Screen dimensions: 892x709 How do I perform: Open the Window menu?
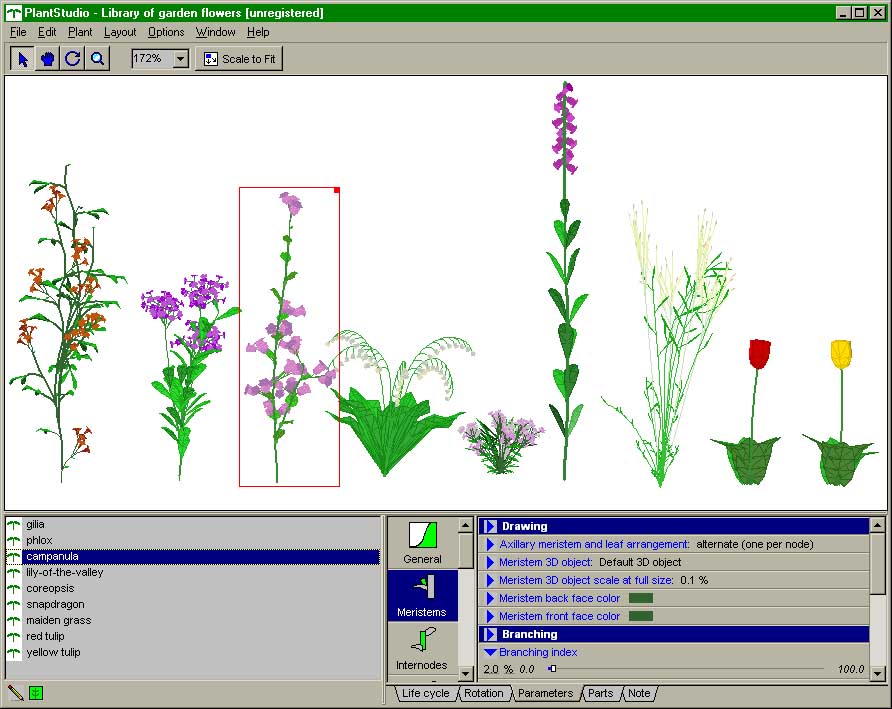[216, 32]
